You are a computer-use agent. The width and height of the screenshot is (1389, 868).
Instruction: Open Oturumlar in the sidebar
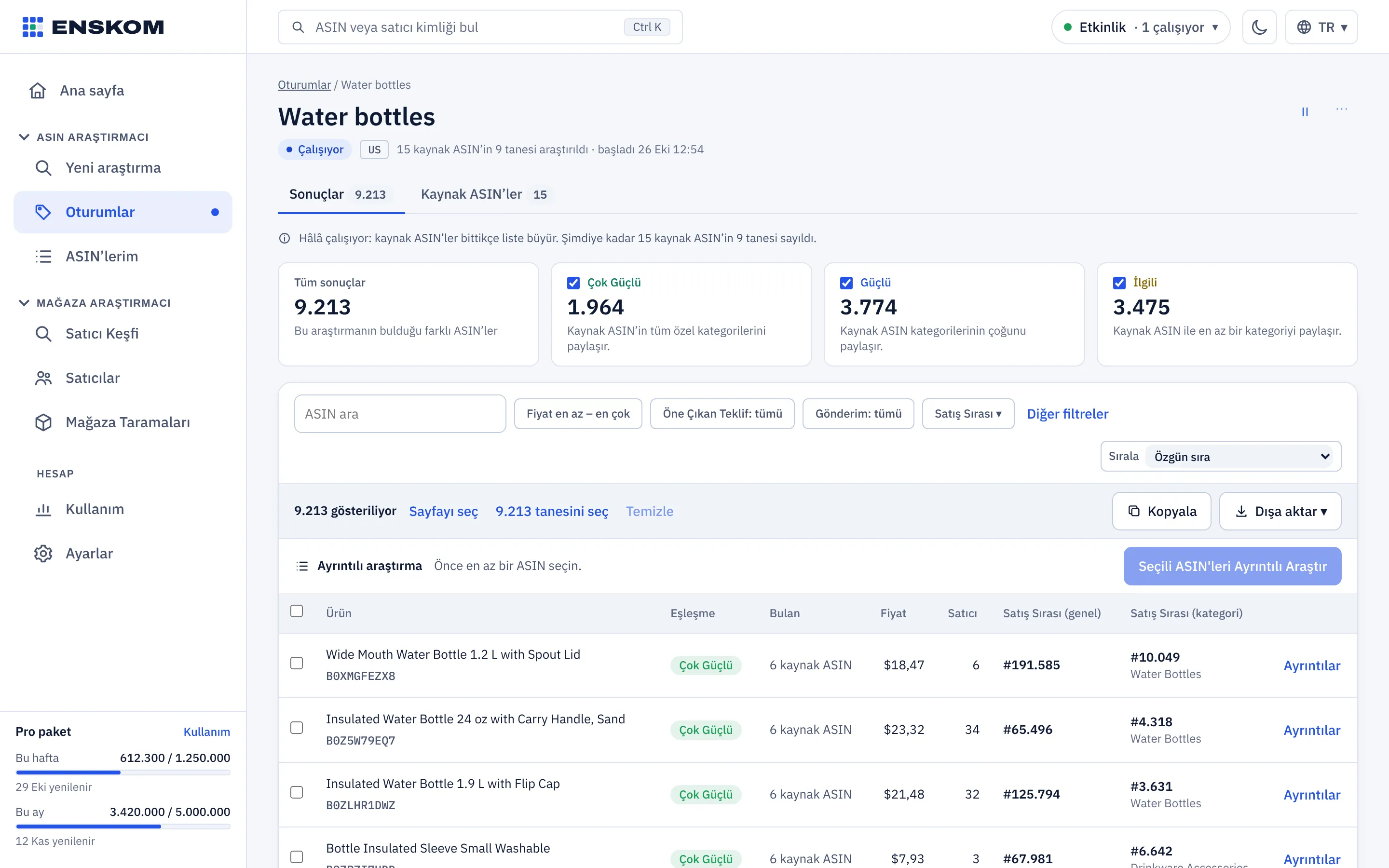[123, 212]
